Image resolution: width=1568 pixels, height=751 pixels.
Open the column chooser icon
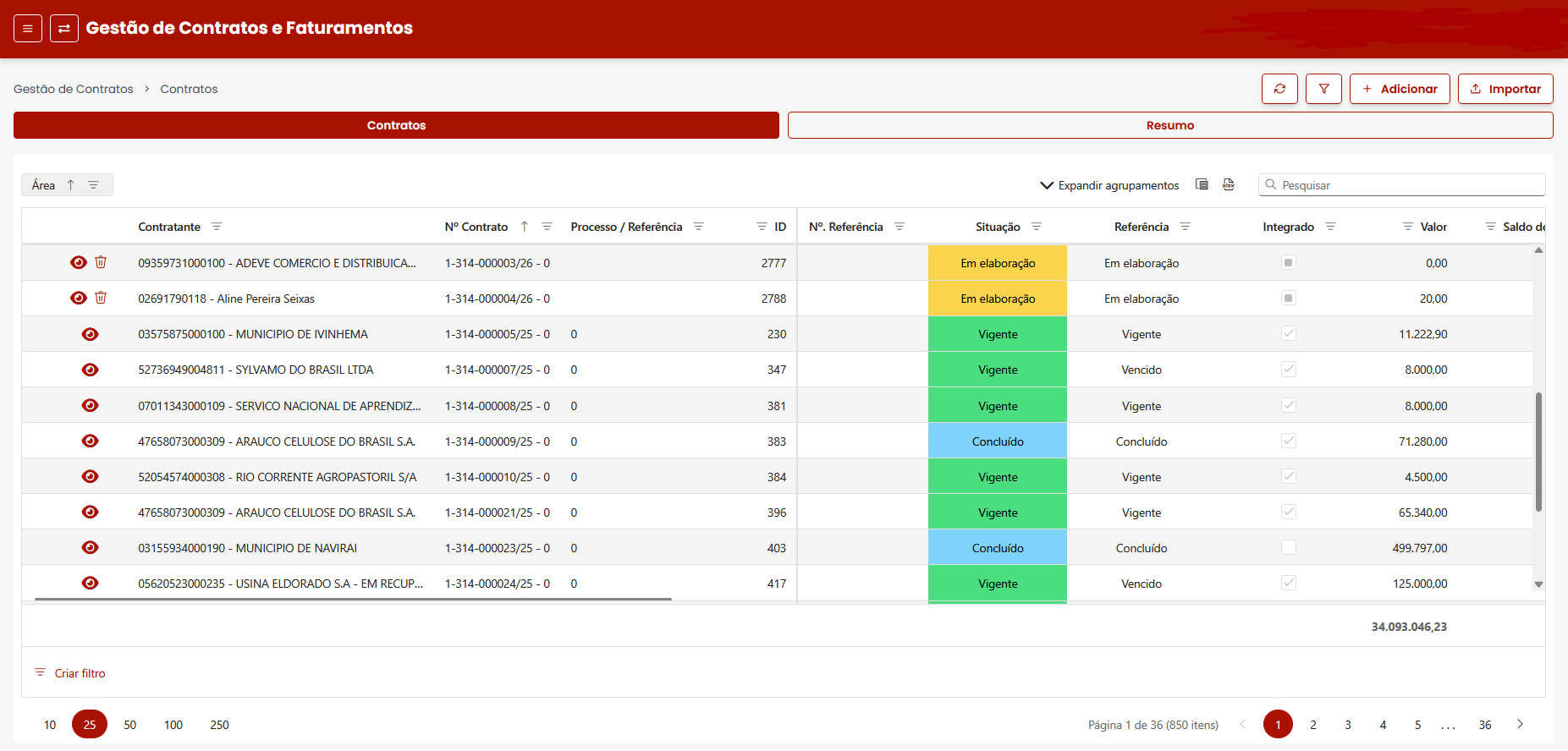pos(1202,184)
